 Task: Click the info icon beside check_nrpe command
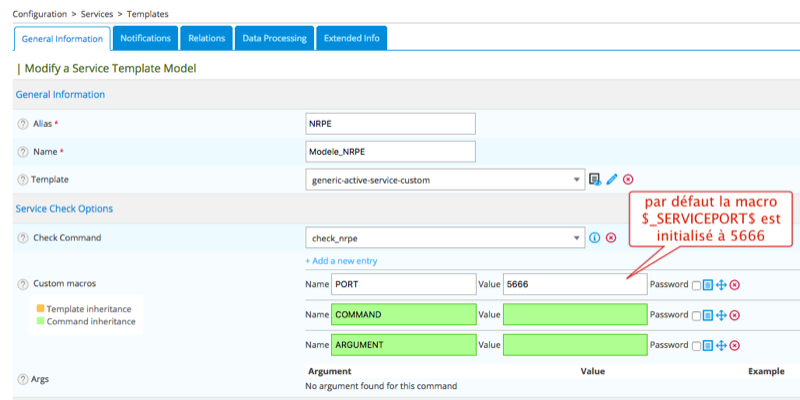coord(594,238)
